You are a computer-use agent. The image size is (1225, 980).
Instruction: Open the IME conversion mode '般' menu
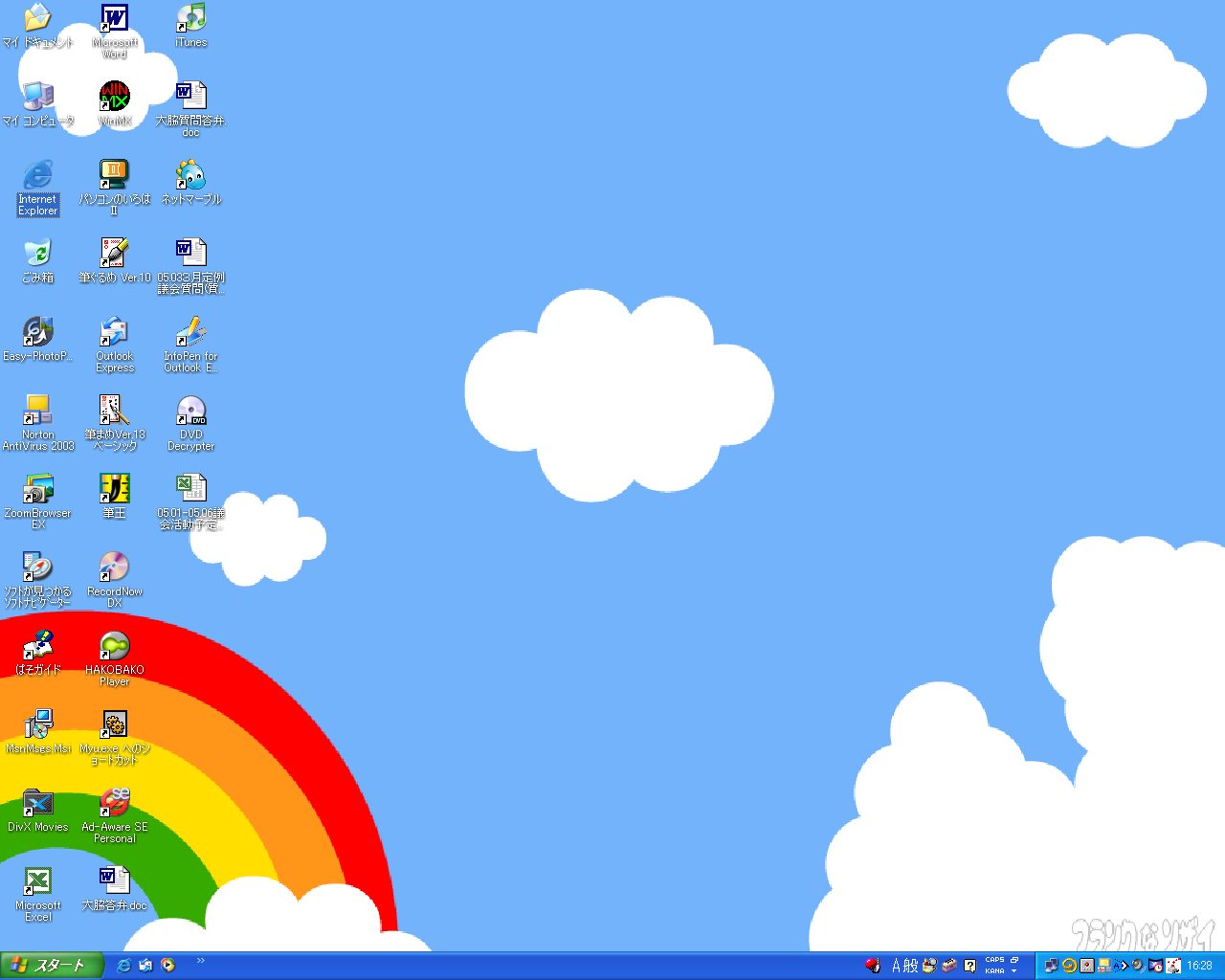point(911,966)
